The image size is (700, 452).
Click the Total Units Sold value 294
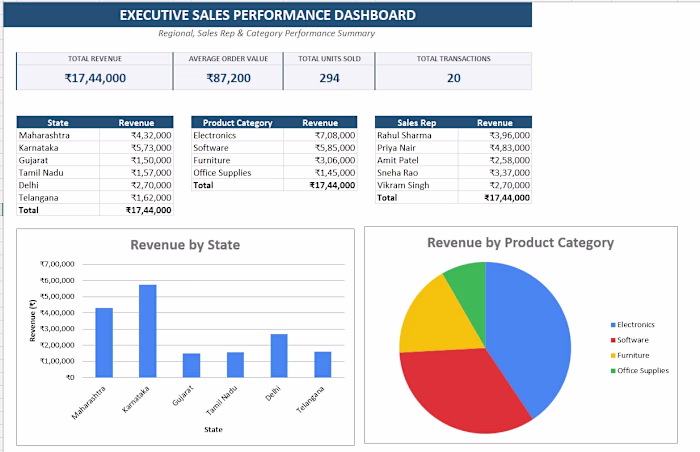pos(329,78)
